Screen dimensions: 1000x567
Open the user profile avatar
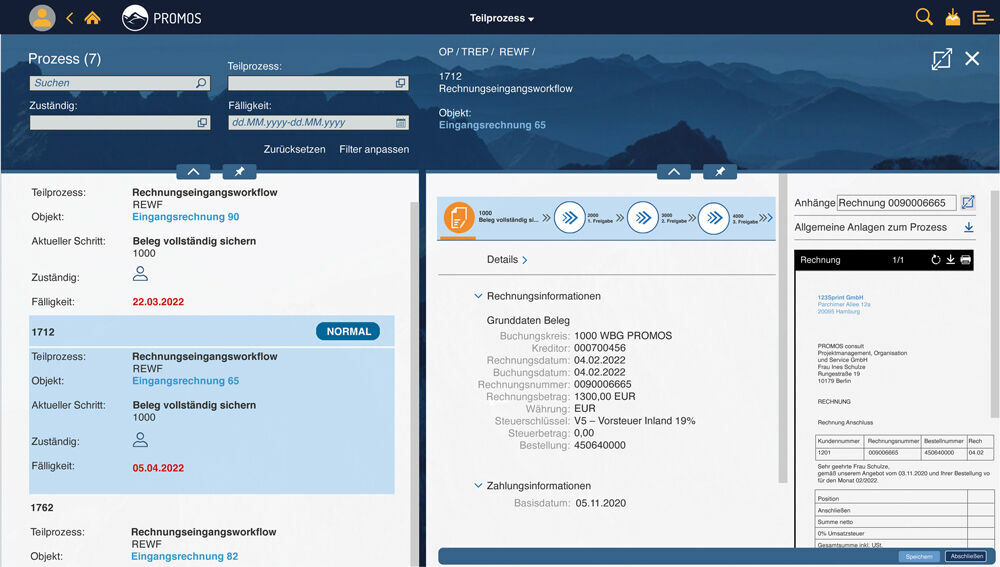click(42, 18)
